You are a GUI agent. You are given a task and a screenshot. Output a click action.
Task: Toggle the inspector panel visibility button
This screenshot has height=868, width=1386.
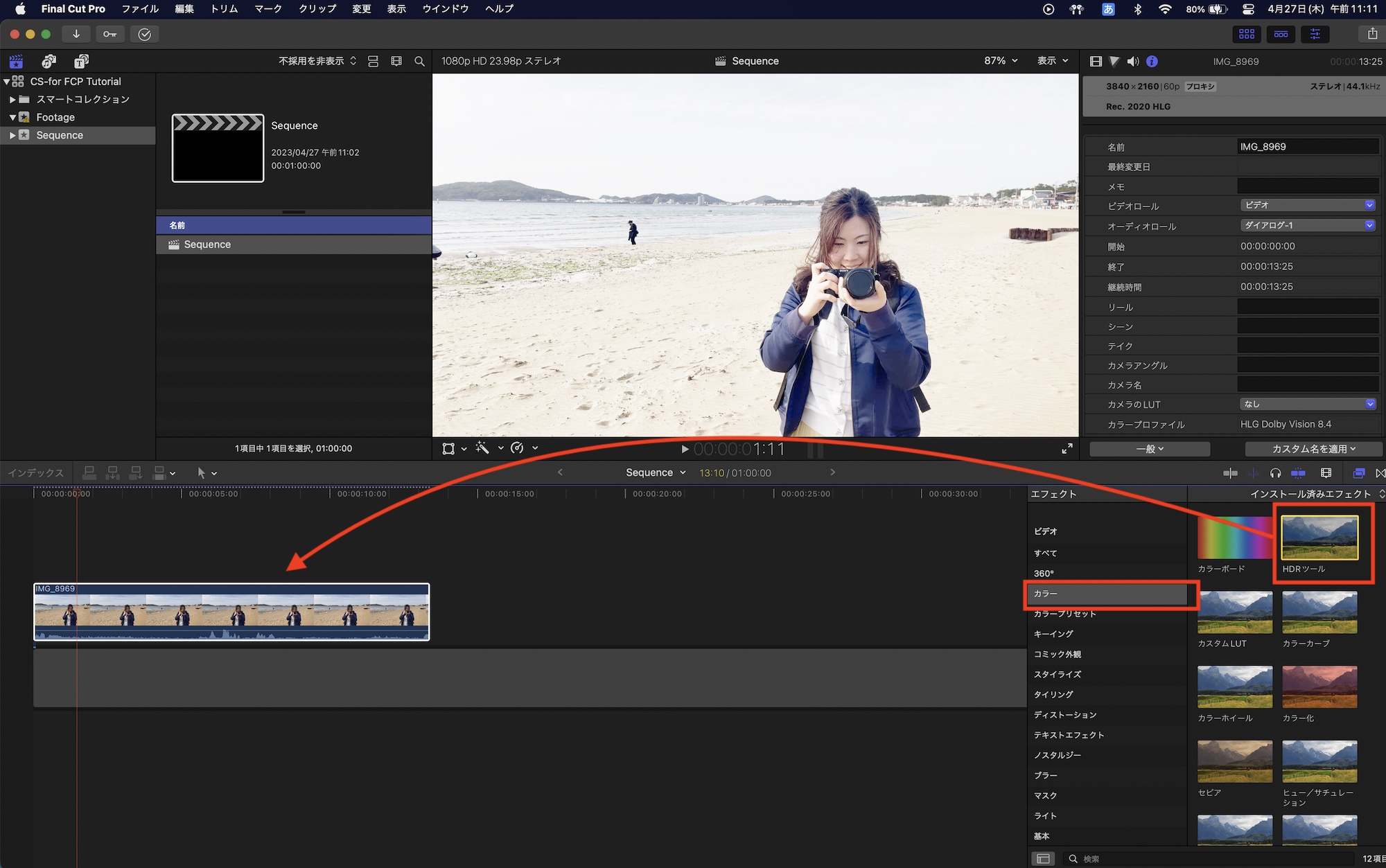pyautogui.click(x=1315, y=33)
